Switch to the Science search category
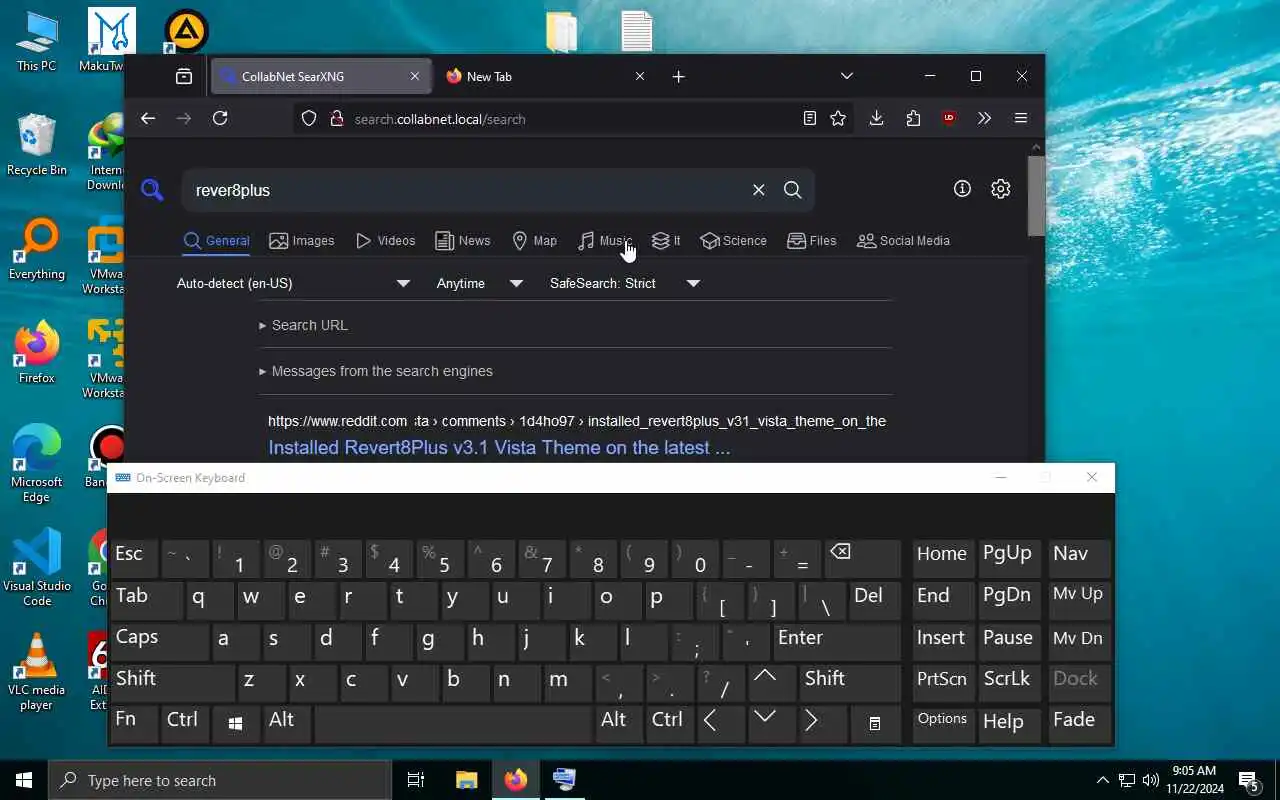The width and height of the screenshot is (1280, 800). (734, 241)
